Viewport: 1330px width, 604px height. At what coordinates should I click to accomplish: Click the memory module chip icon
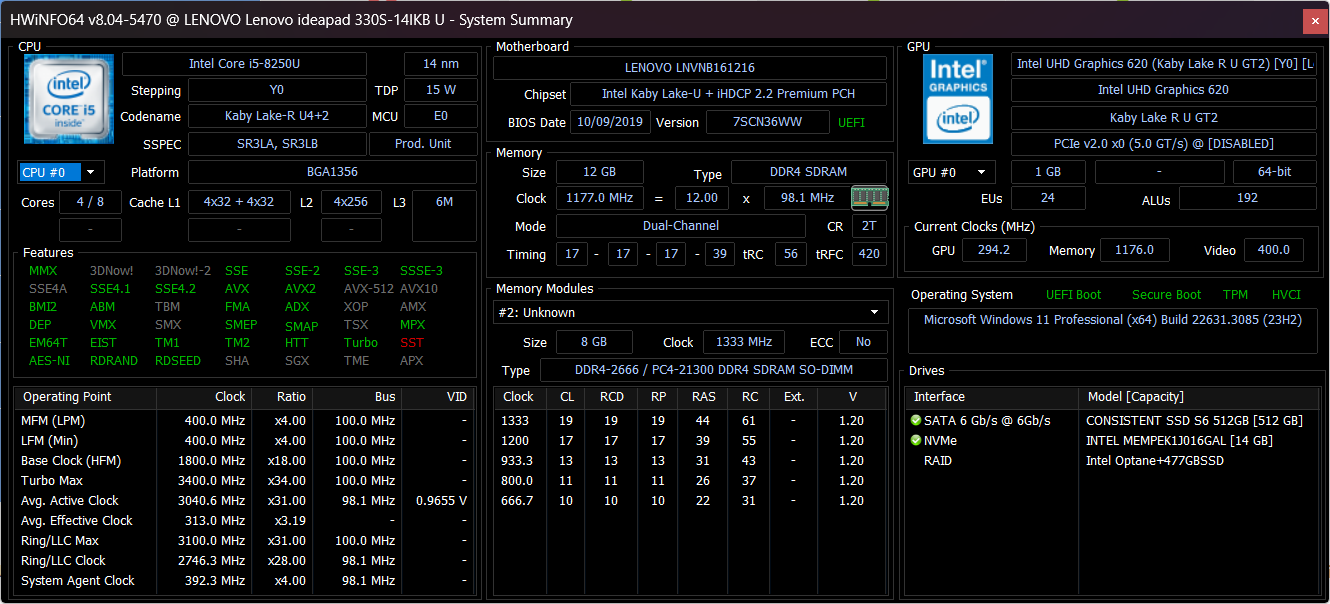[869, 197]
